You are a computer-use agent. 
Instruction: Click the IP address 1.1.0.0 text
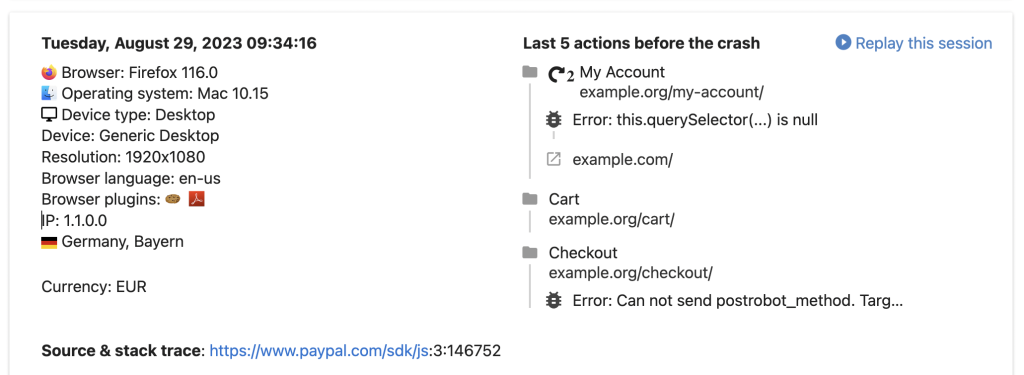86,220
